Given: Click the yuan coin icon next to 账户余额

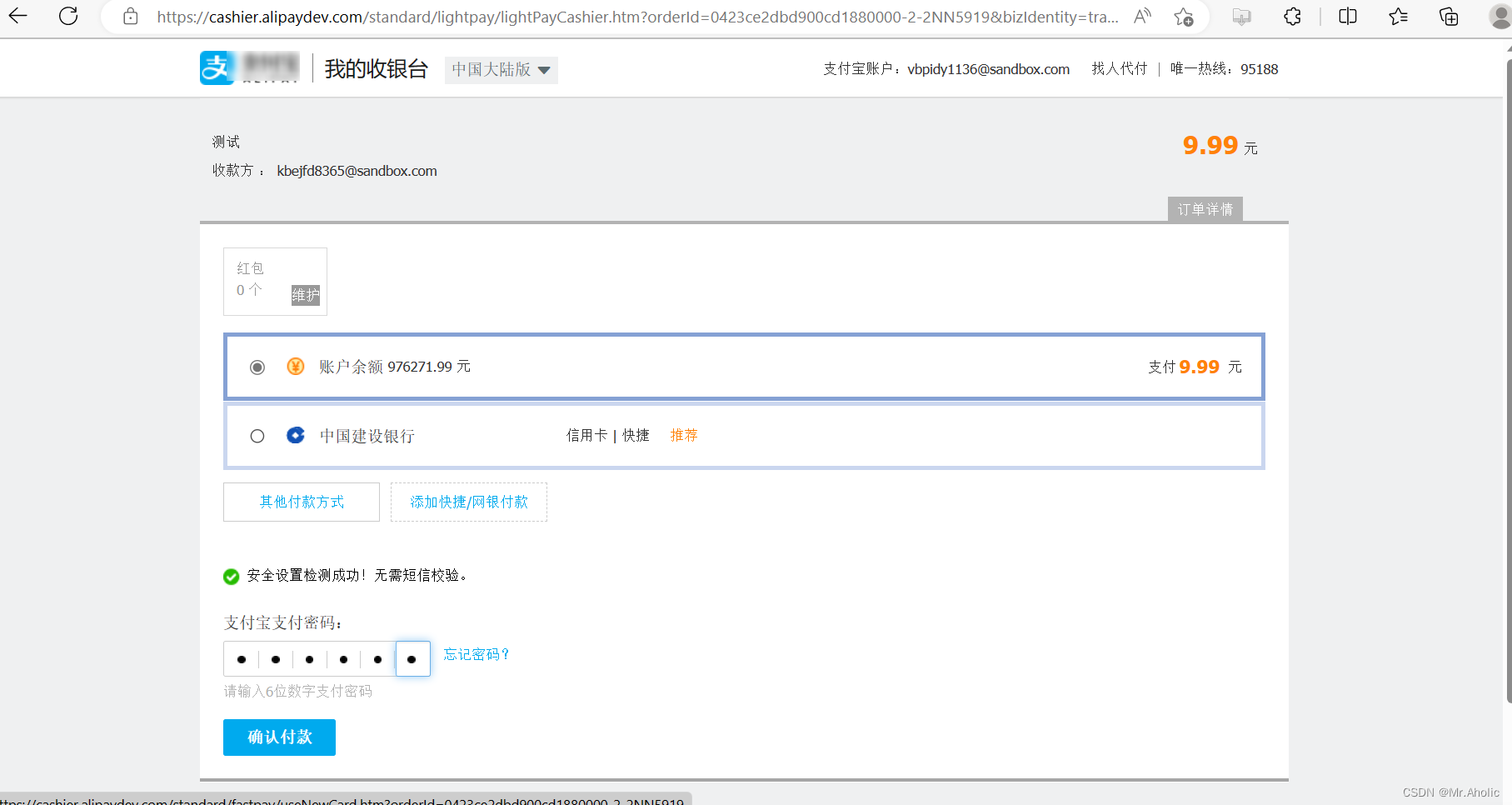Looking at the screenshot, I should (296, 367).
